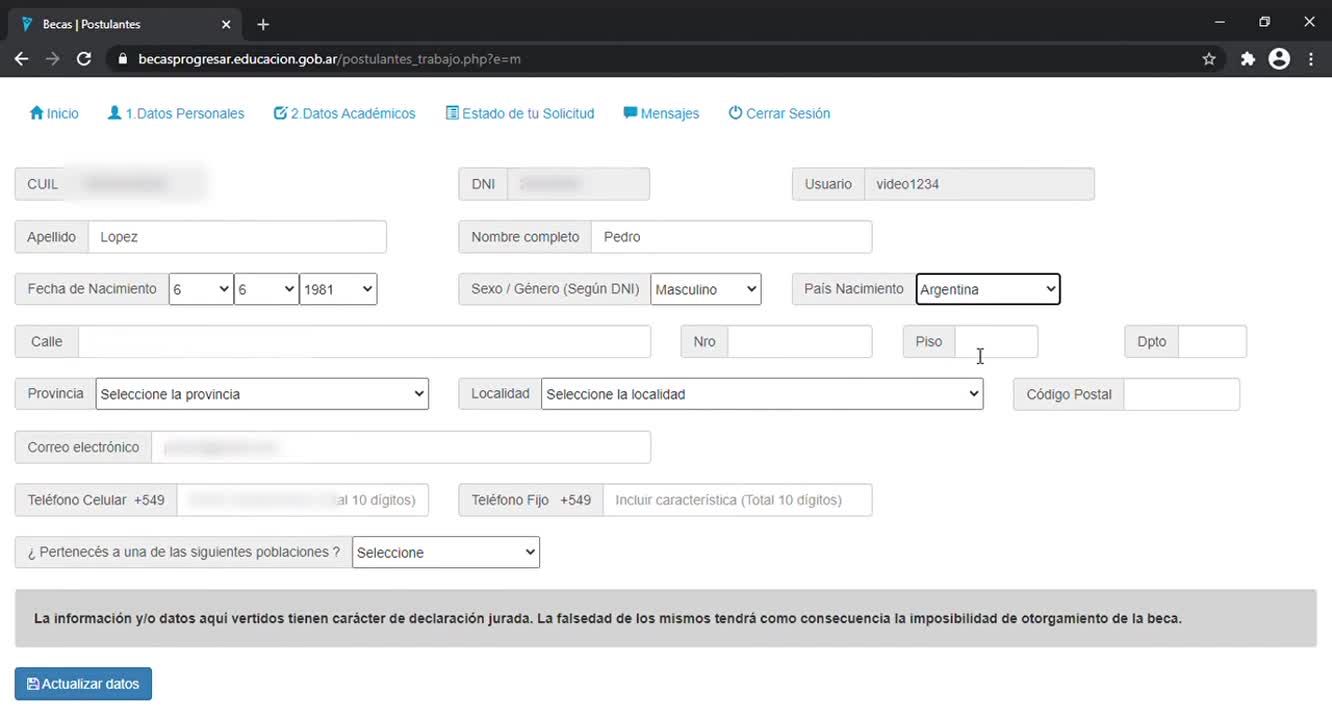This screenshot has height=720, width=1332.
Task: Open 2.Datos Académicos menu item
Action: point(344,114)
